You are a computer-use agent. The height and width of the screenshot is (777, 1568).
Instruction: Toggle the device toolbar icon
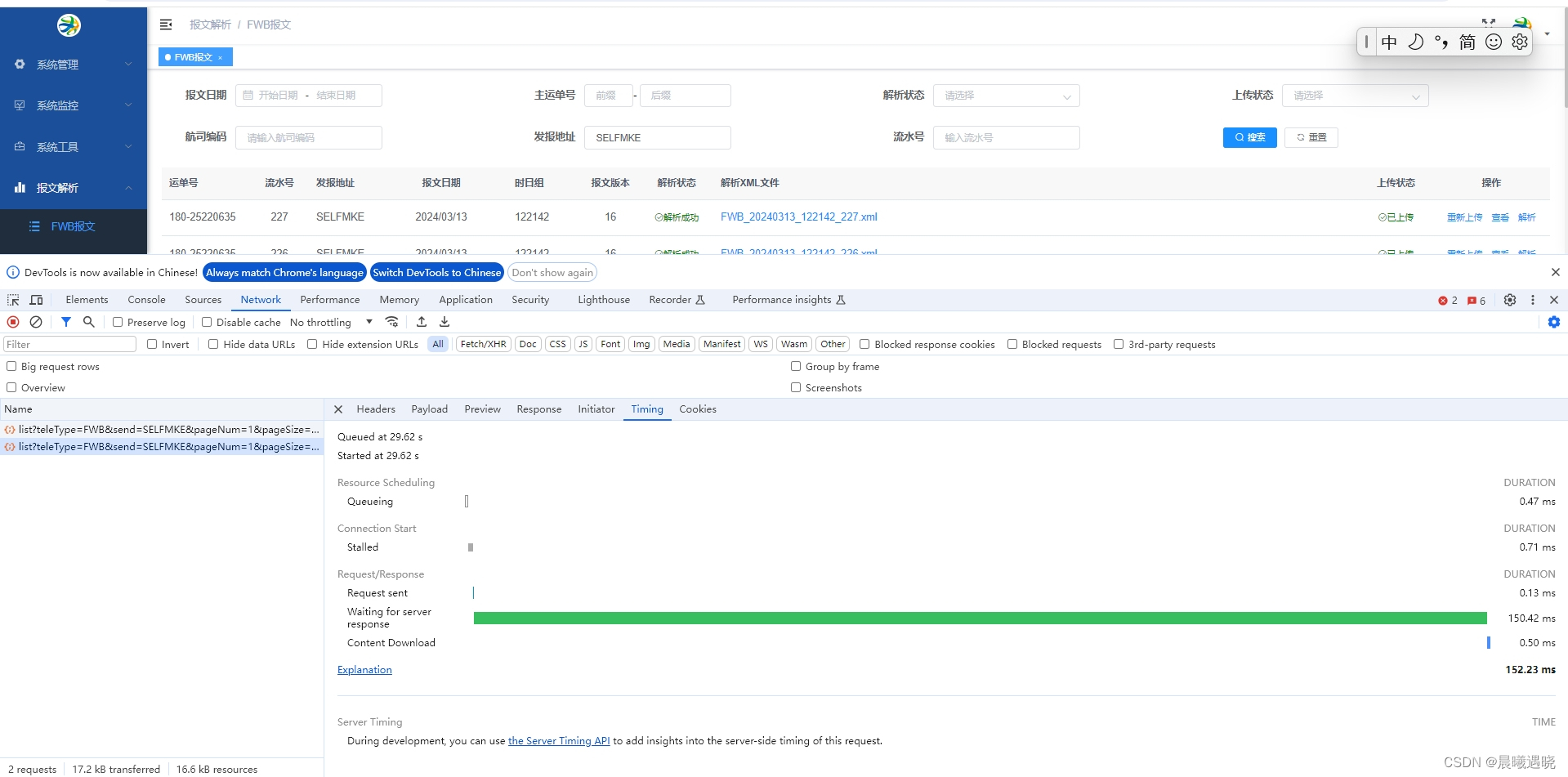(x=36, y=300)
